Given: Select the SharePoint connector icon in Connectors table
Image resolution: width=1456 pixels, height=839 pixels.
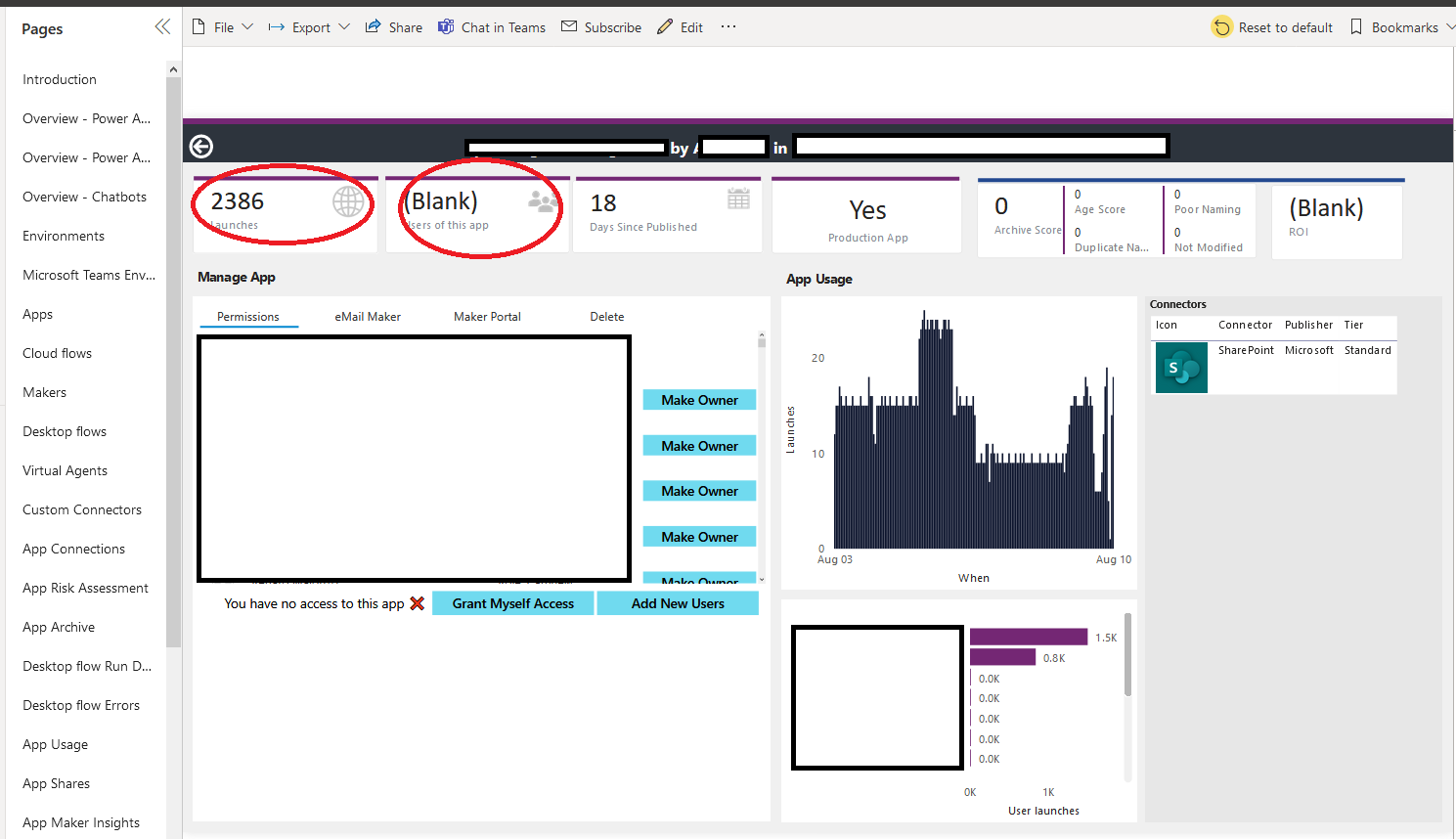Looking at the screenshot, I should click(1181, 367).
